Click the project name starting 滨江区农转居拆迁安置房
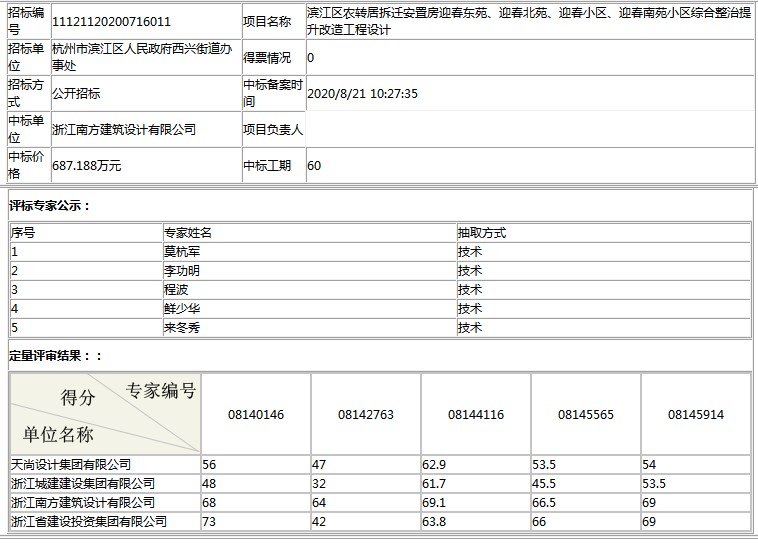Viewport: 758px width, 545px height. point(529,21)
